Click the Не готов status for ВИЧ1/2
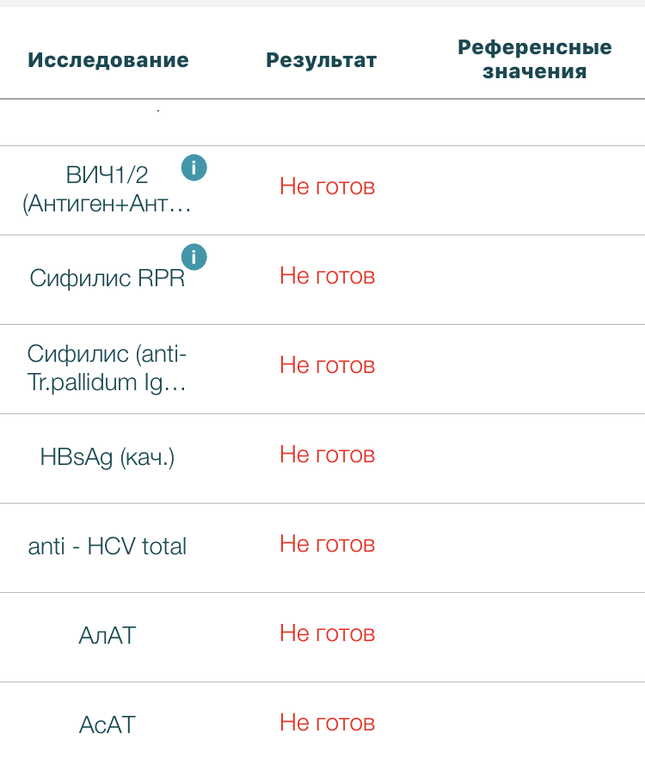645x770 pixels. coord(327,187)
